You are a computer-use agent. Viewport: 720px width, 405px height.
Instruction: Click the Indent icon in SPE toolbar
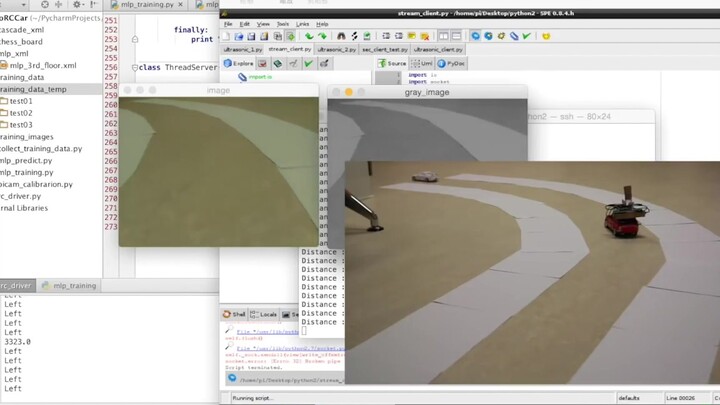tap(386, 36)
